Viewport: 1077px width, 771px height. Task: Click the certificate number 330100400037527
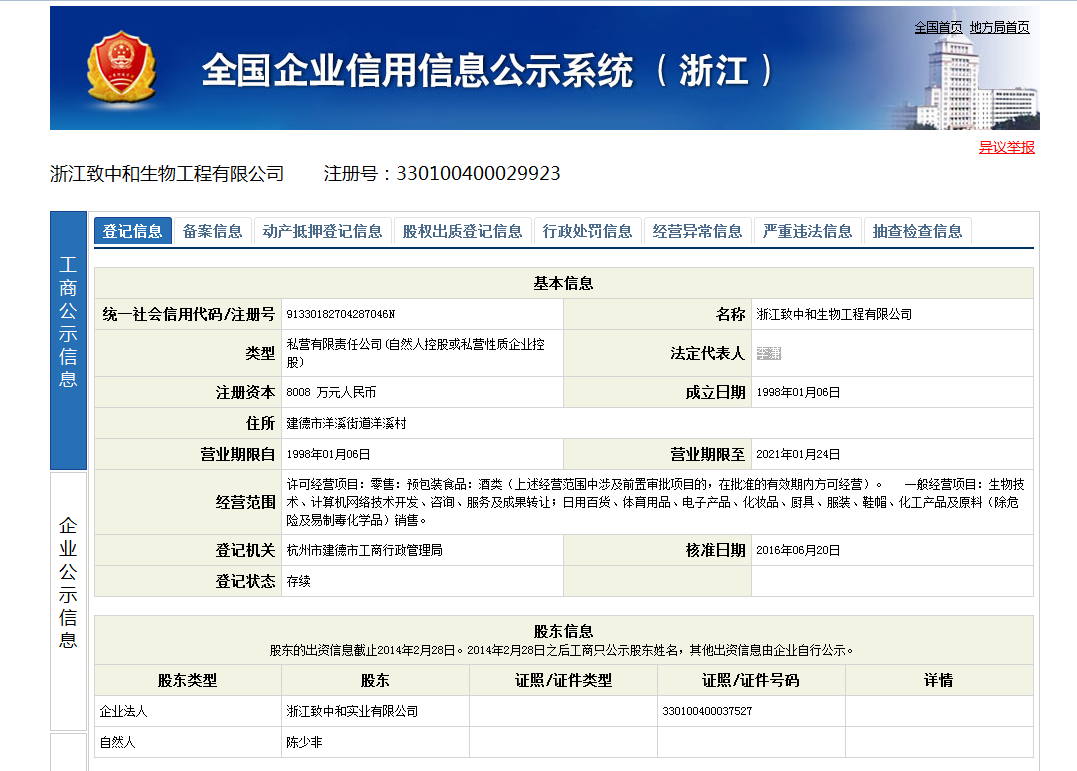[x=707, y=711]
